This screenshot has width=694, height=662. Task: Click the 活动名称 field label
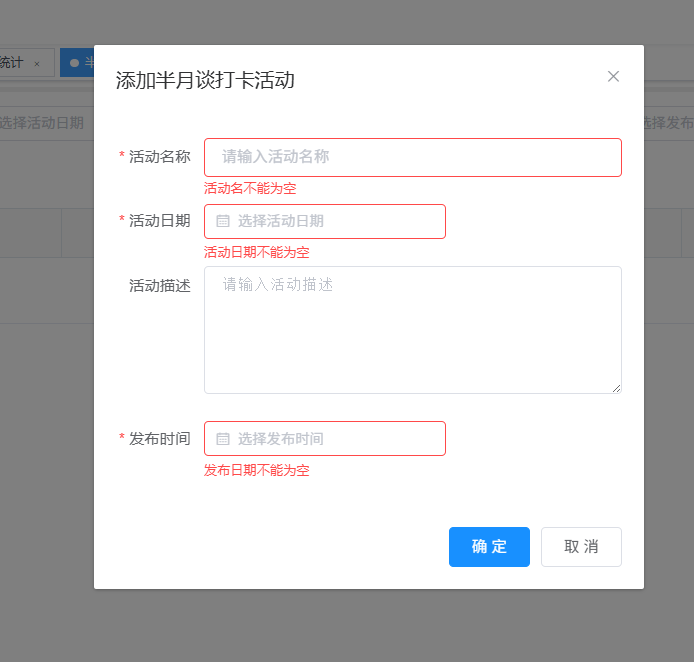(x=159, y=157)
